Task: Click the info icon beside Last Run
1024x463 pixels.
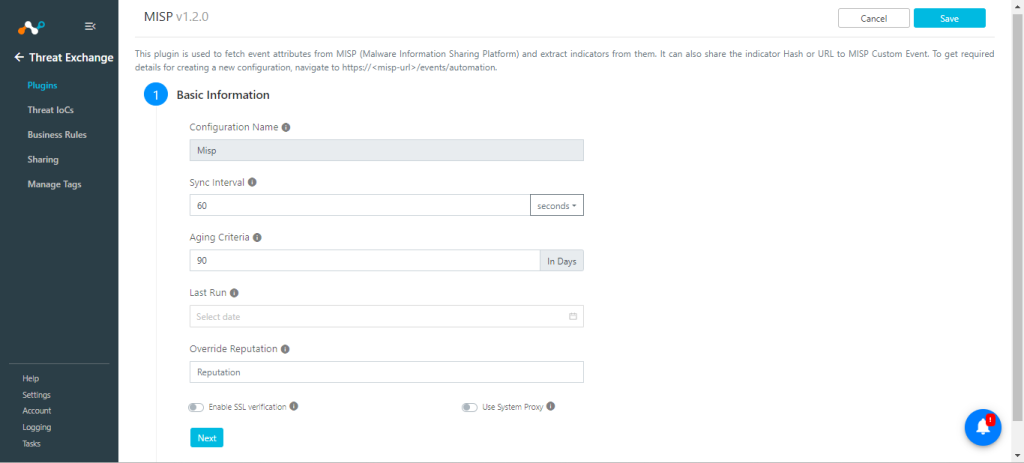Action: coord(234,293)
